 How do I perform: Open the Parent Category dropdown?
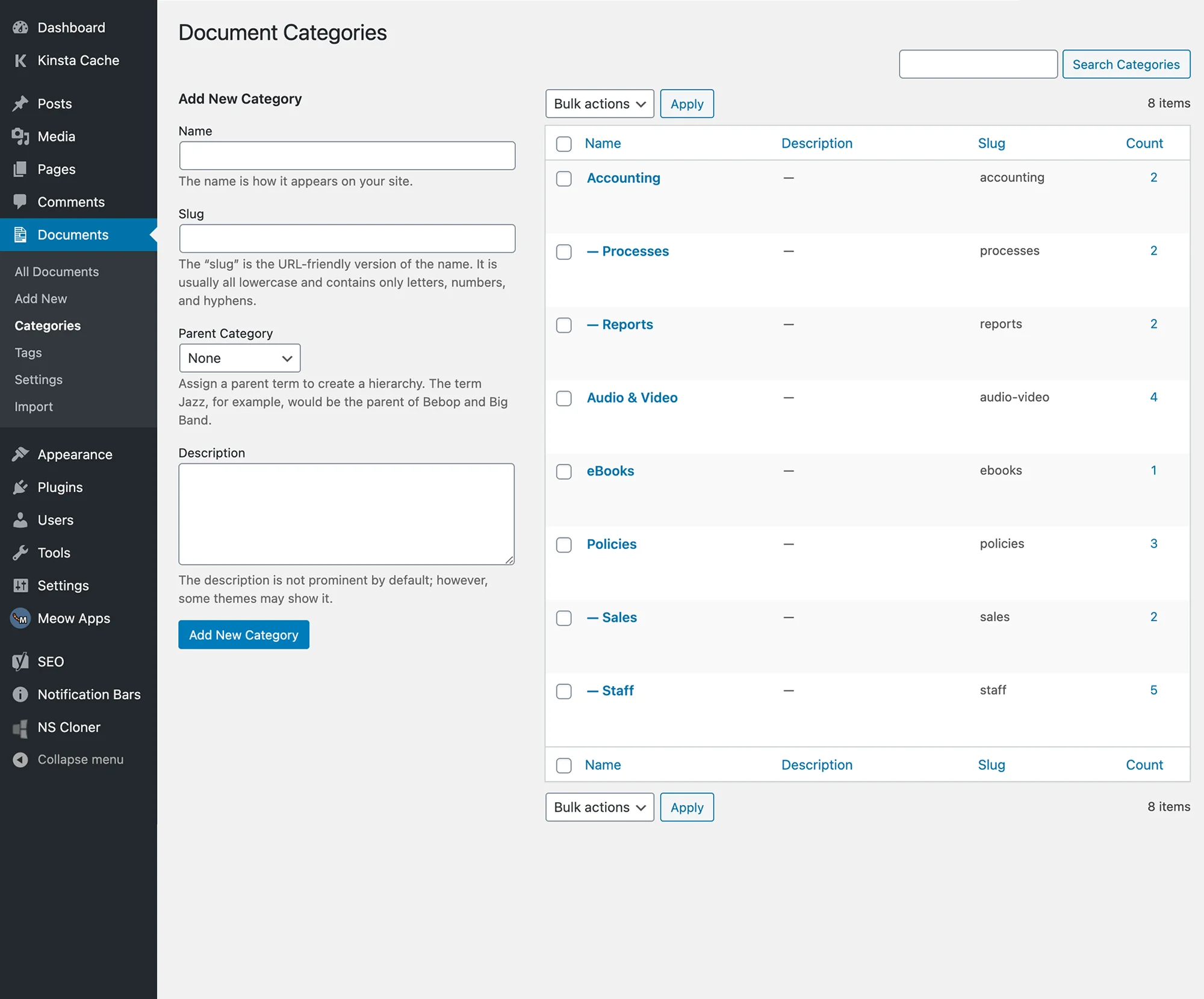pyautogui.click(x=239, y=357)
